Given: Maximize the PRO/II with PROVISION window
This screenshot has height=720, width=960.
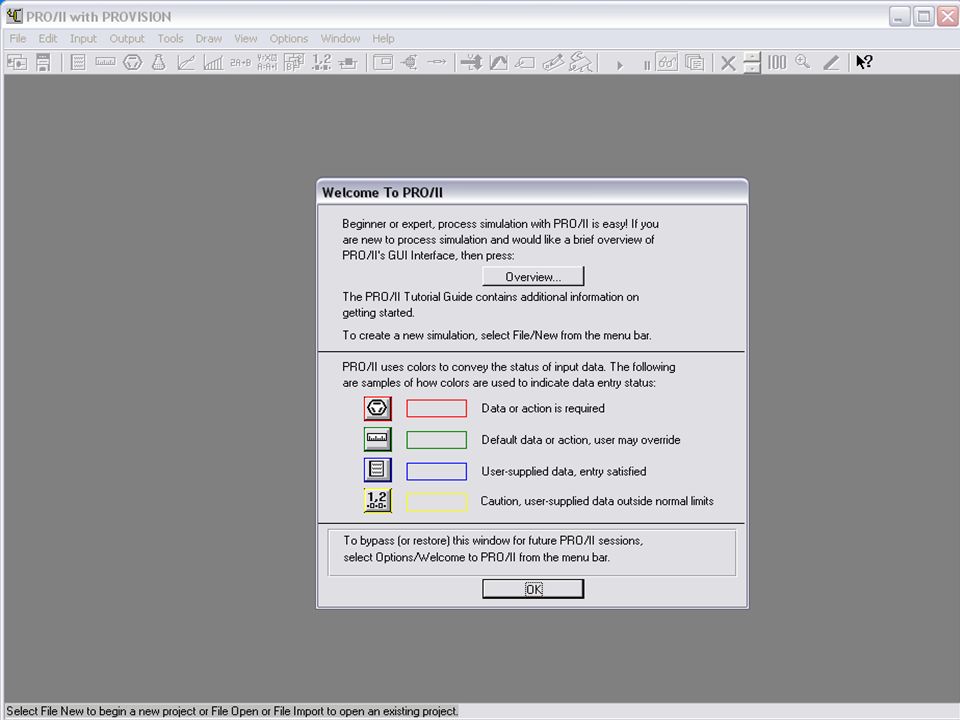Looking at the screenshot, I should point(923,17).
